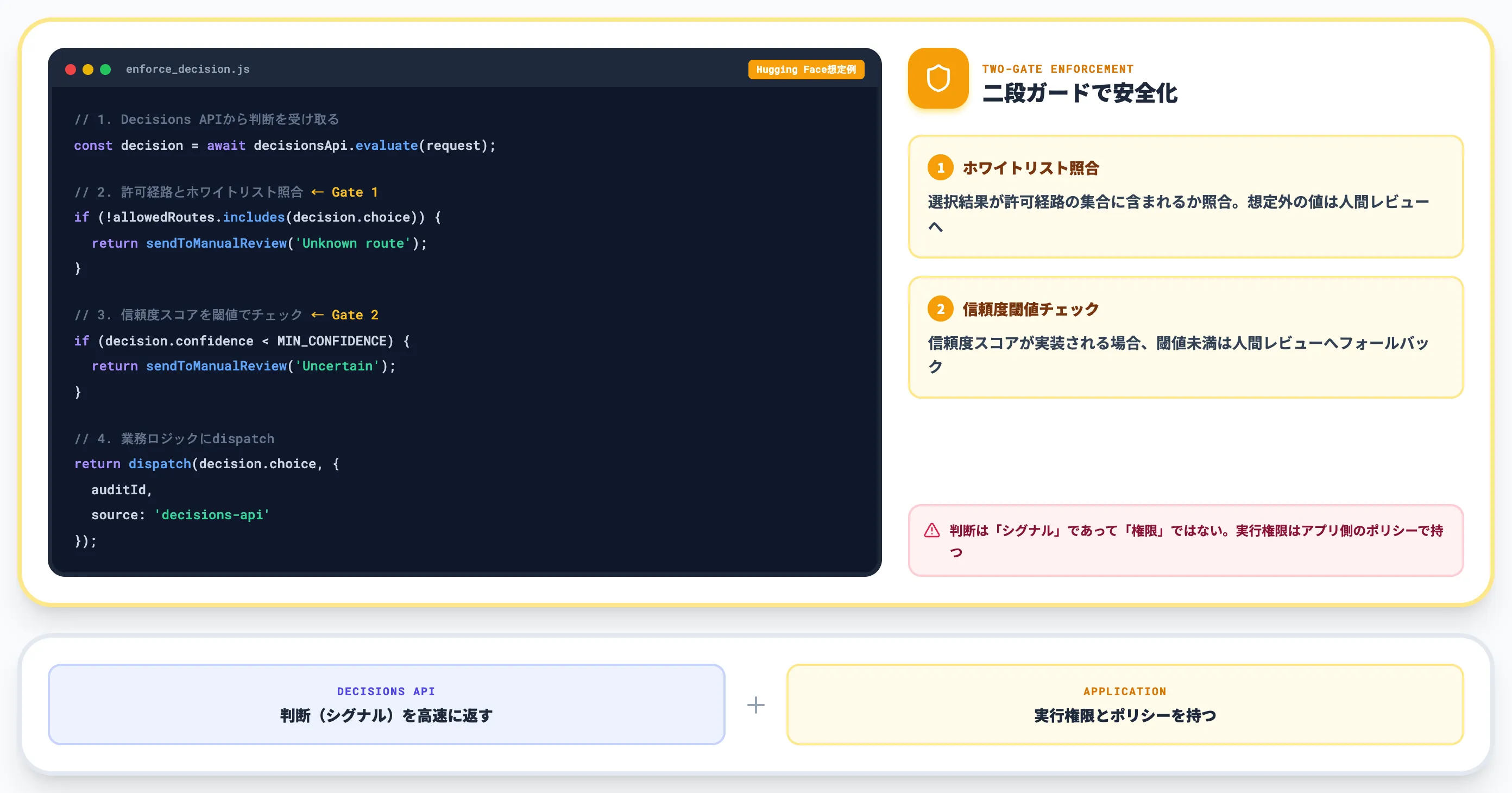
Task: Click the comment line '1. Decisions APIから判断を受け取る'
Action: click(206, 119)
